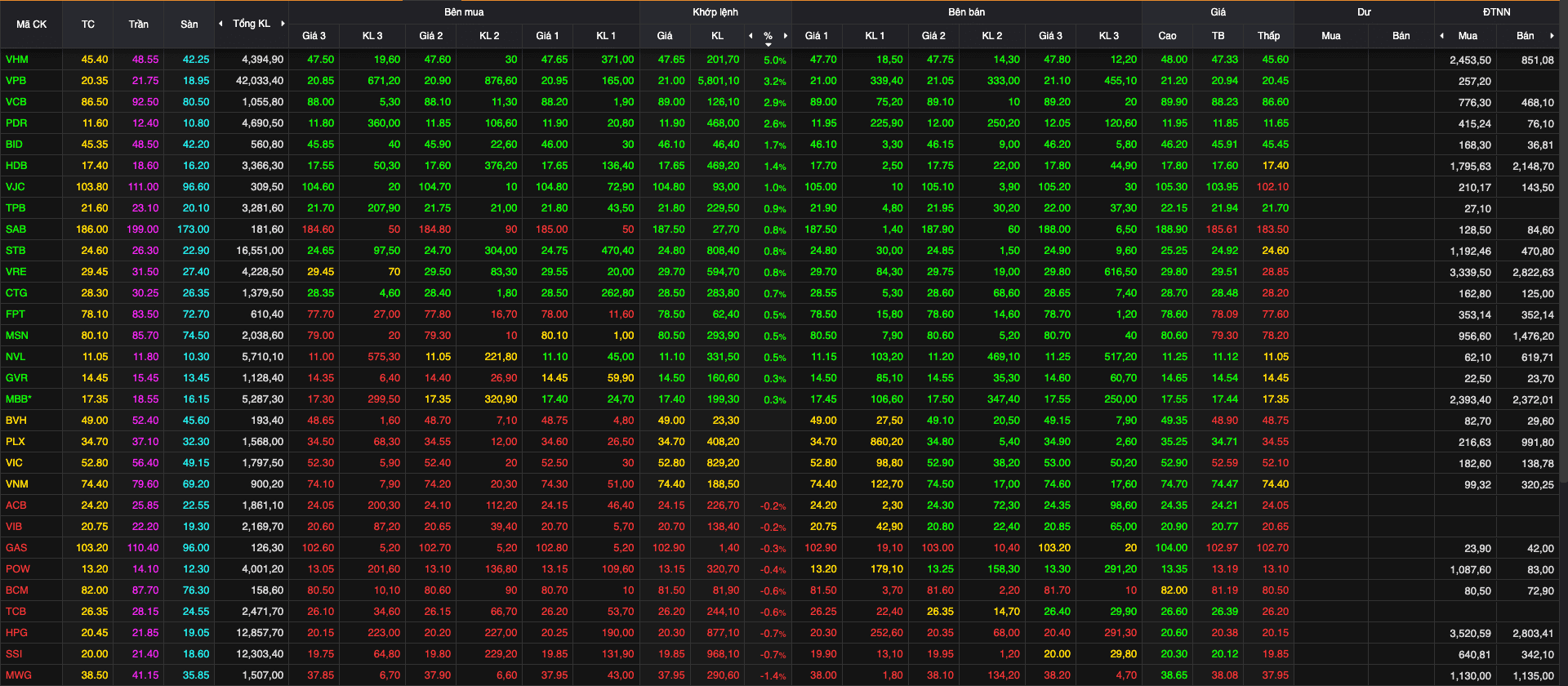1568x686 pixels.
Task: Click the Dư group header
Action: click(x=1365, y=12)
